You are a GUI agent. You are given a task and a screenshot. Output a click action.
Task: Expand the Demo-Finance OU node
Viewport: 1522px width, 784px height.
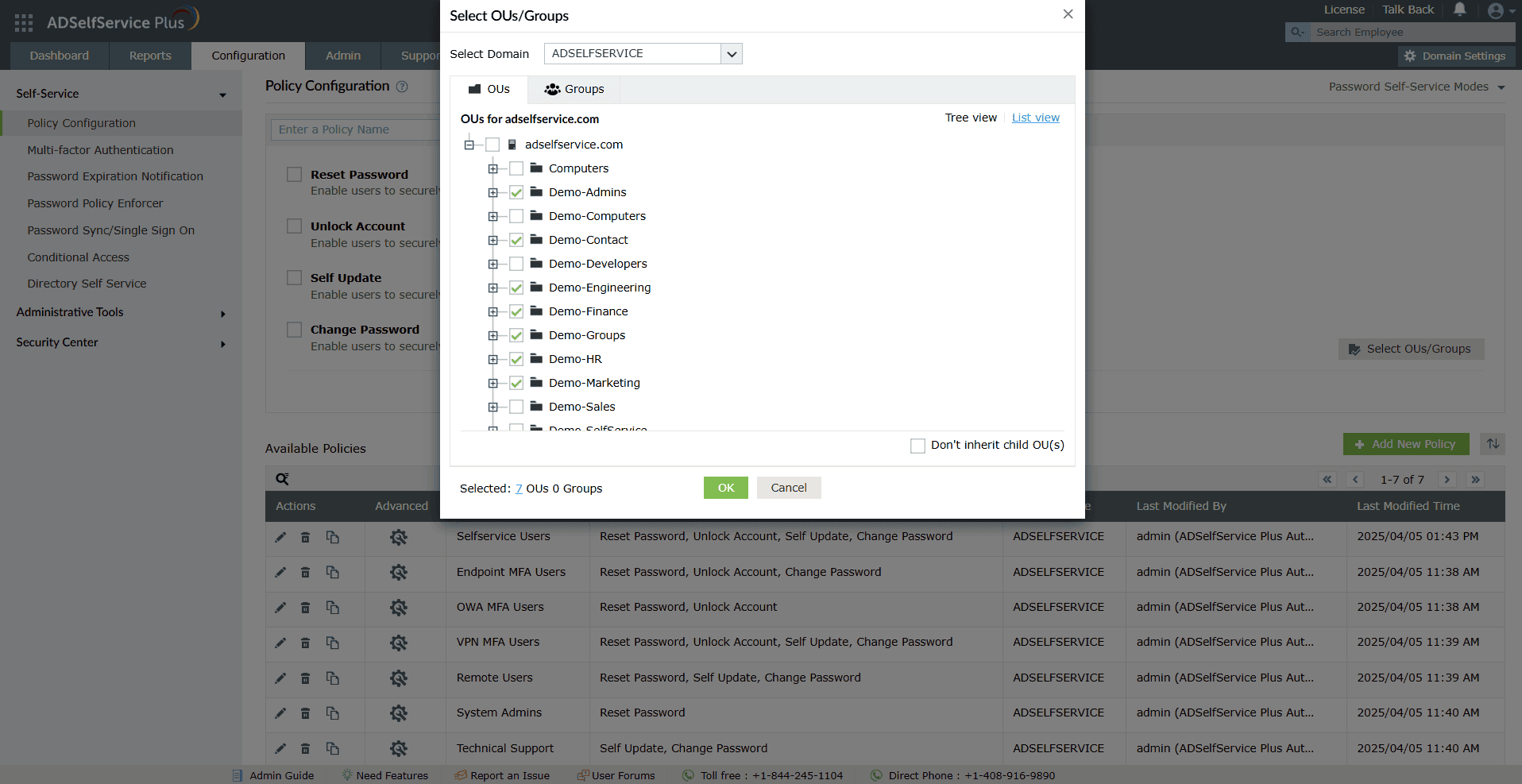(493, 311)
